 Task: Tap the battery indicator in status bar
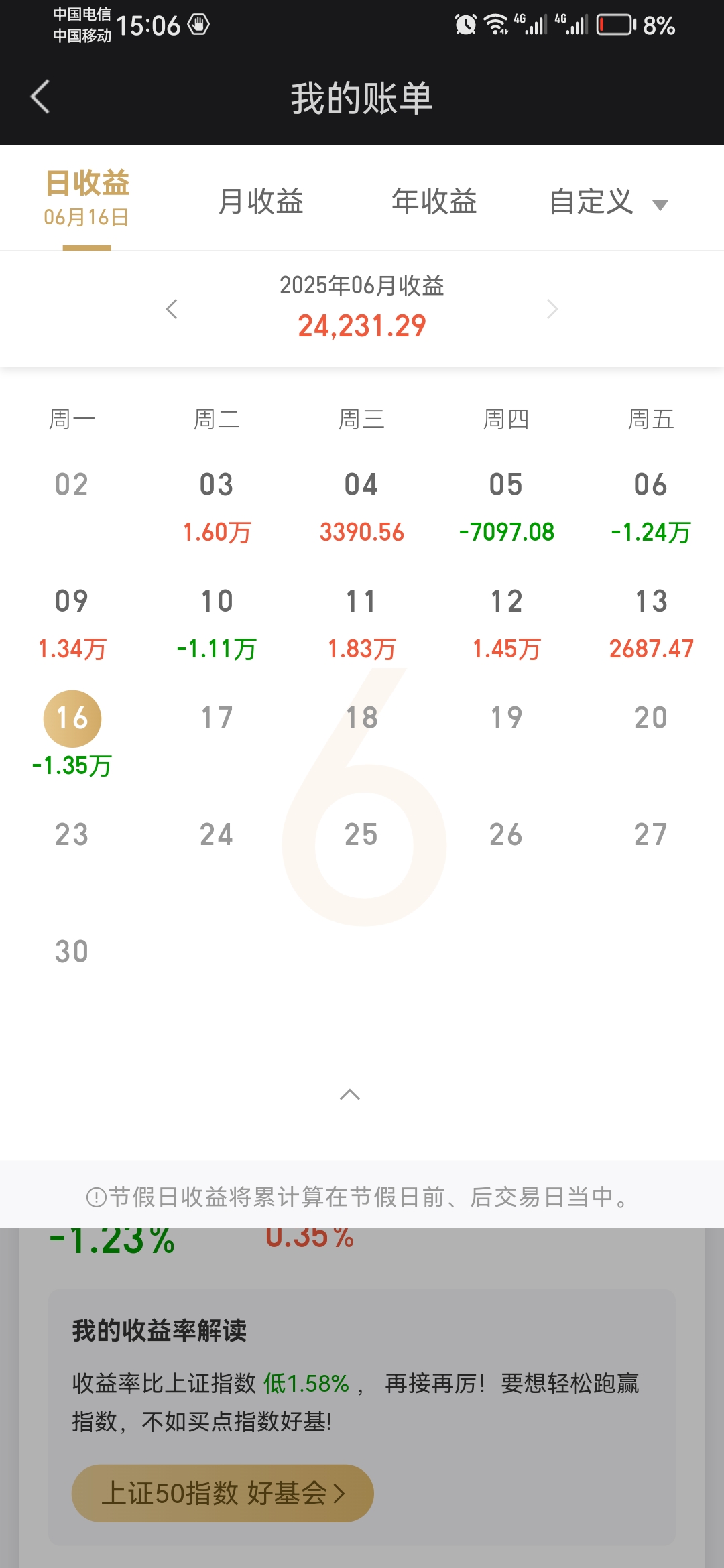click(616, 25)
